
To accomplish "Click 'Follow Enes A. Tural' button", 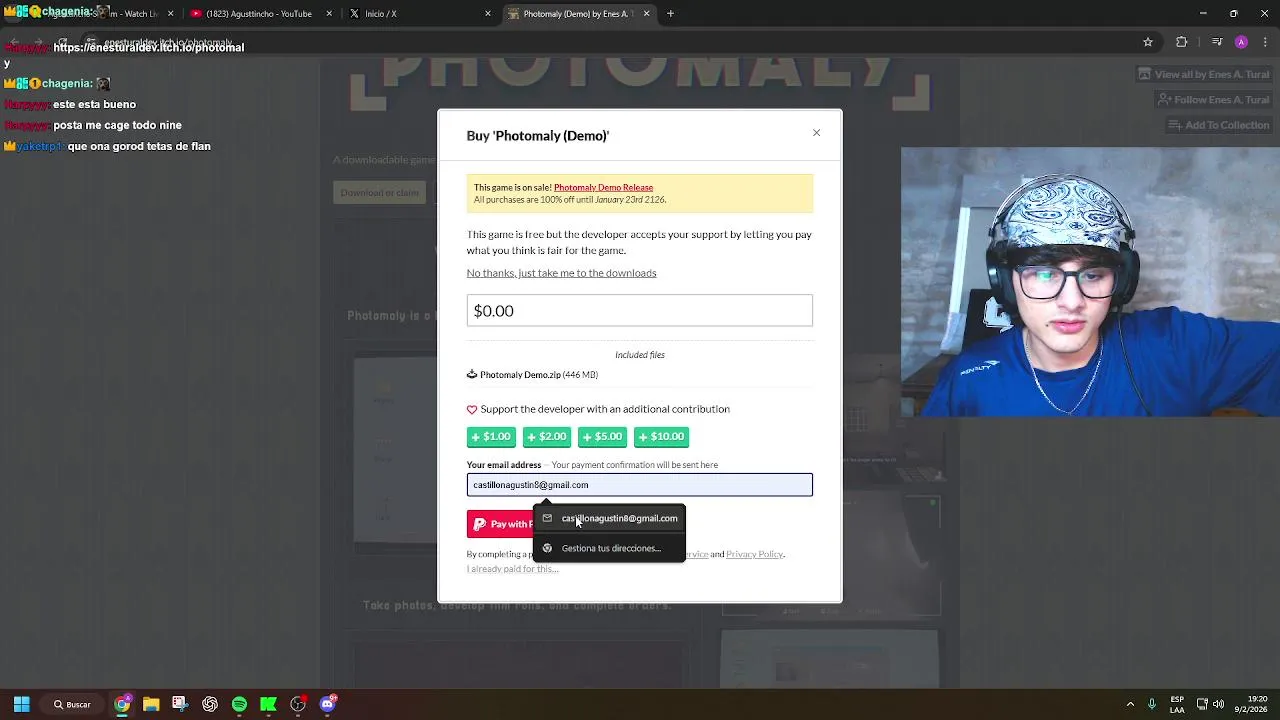I will click(x=1212, y=100).
